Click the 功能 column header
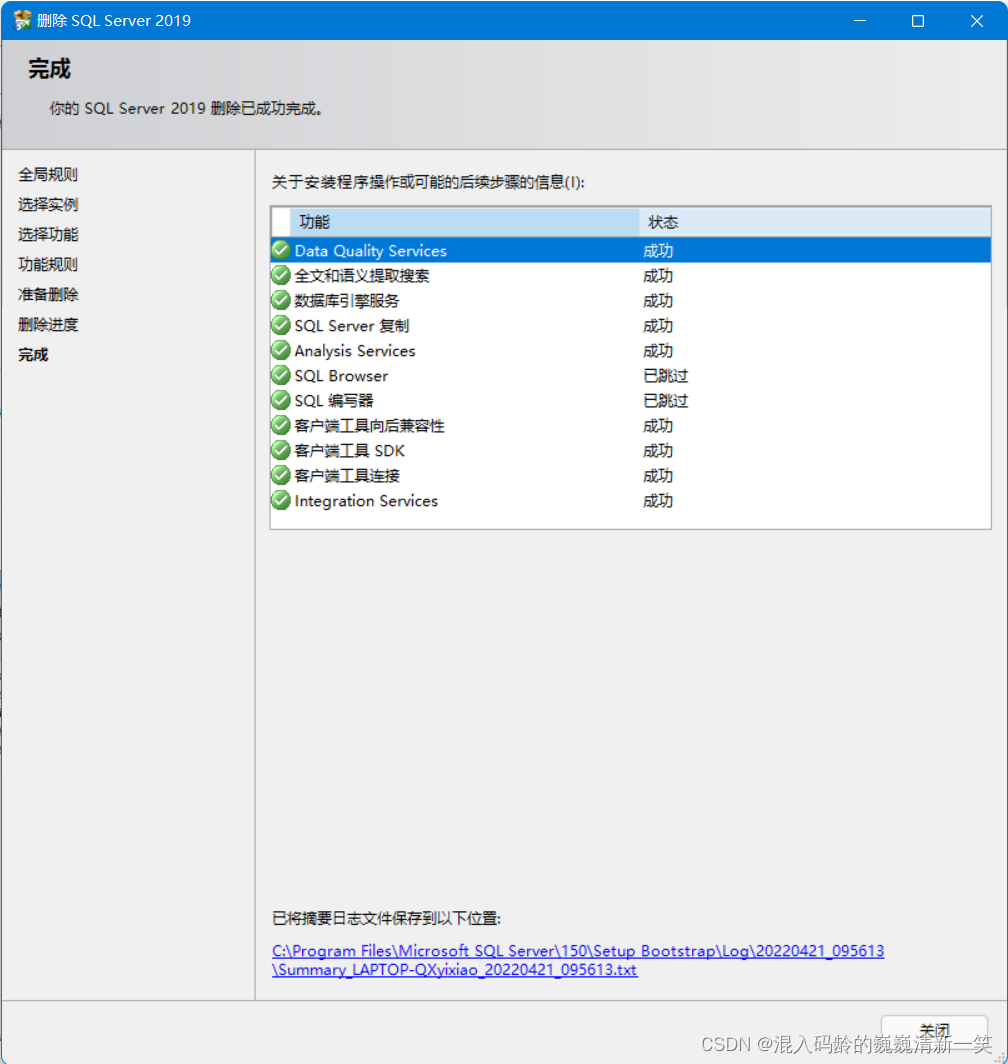1008x1064 pixels. [464, 222]
